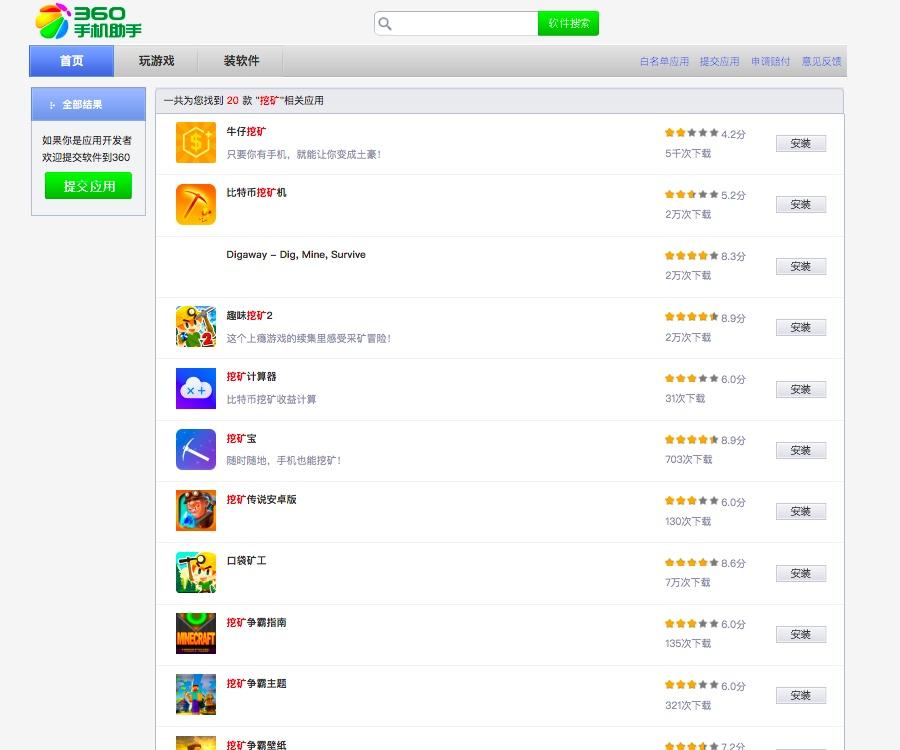Click the magnifier icon in search box
This screenshot has height=750, width=900.
coord(385,24)
